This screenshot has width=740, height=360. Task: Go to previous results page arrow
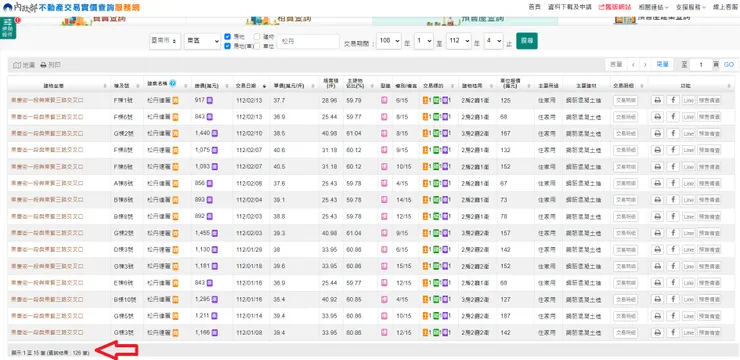point(633,65)
